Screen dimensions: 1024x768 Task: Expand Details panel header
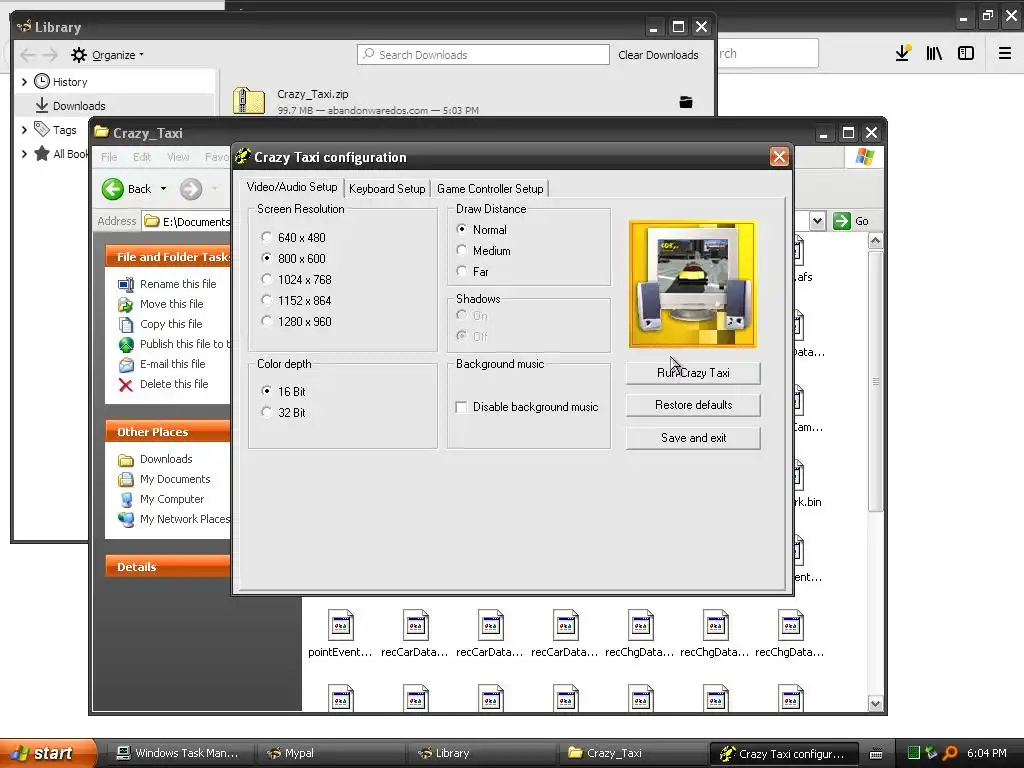tap(168, 567)
